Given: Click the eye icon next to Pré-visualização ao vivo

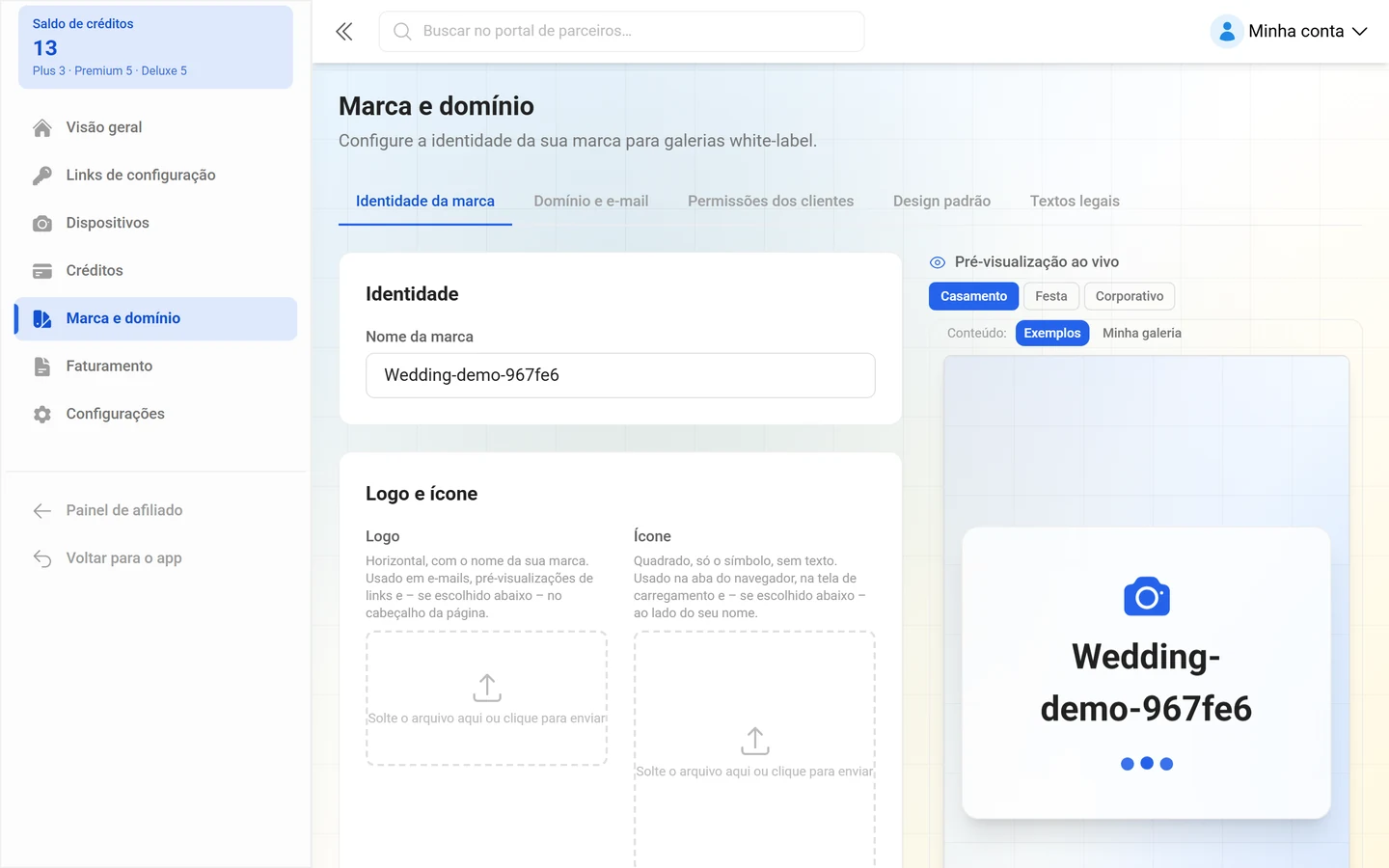Looking at the screenshot, I should pos(937,262).
